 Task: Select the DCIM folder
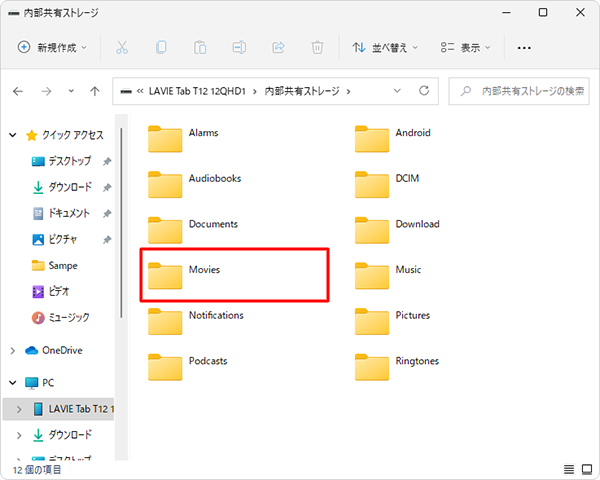tap(387, 184)
